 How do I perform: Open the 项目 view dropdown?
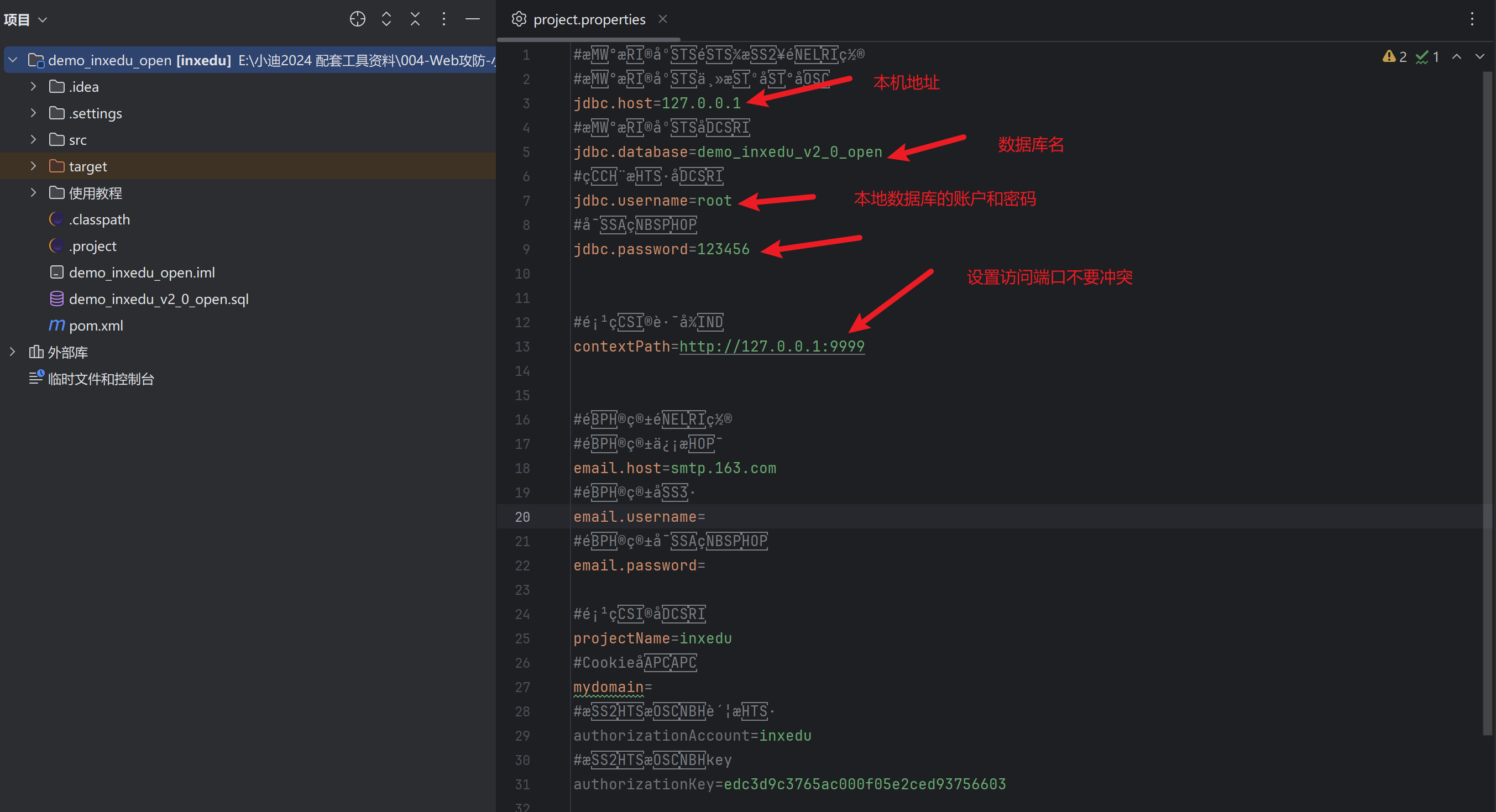25,20
